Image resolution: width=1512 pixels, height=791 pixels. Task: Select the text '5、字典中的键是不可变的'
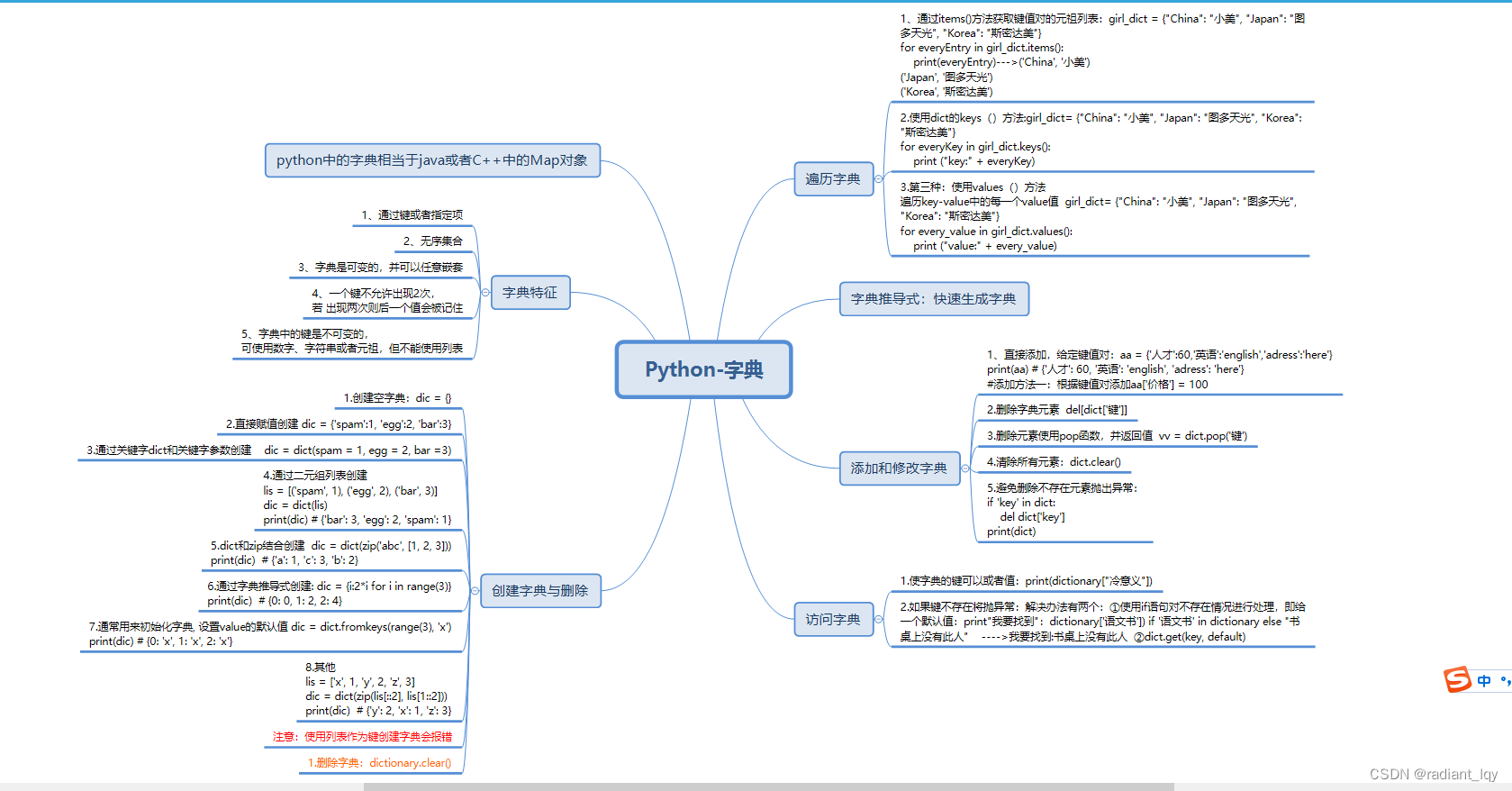click(x=304, y=334)
